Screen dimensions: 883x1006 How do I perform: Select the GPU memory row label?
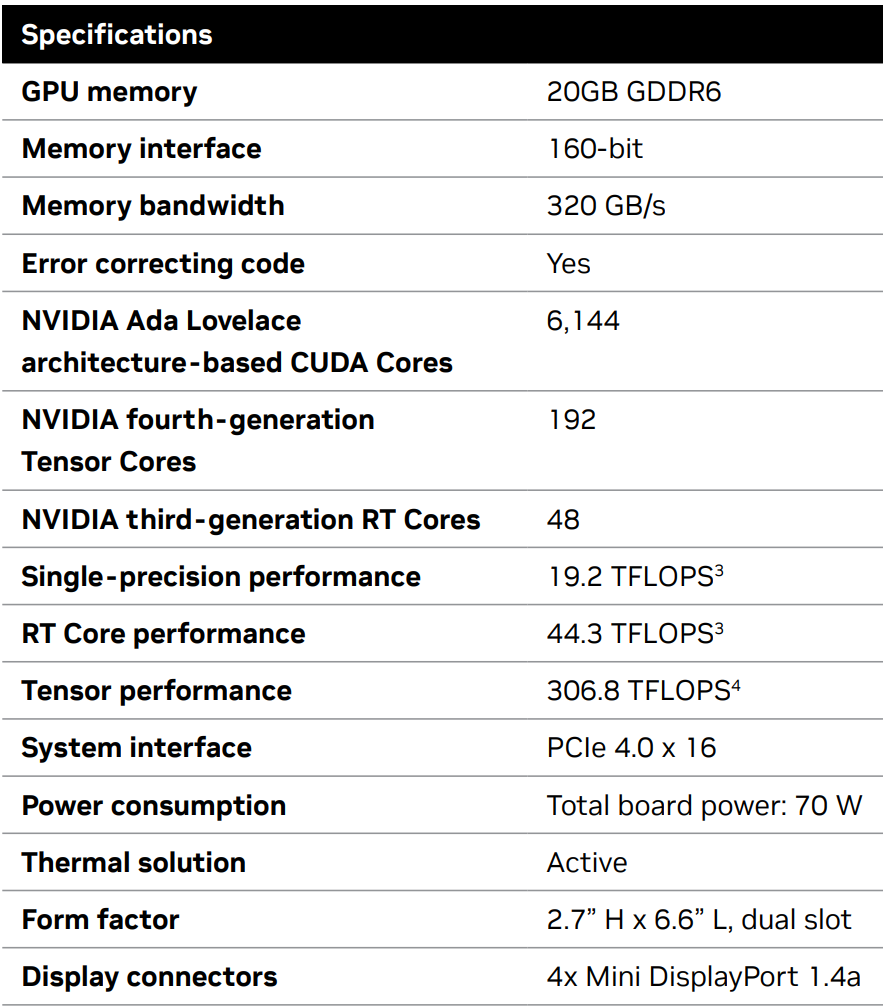(109, 92)
